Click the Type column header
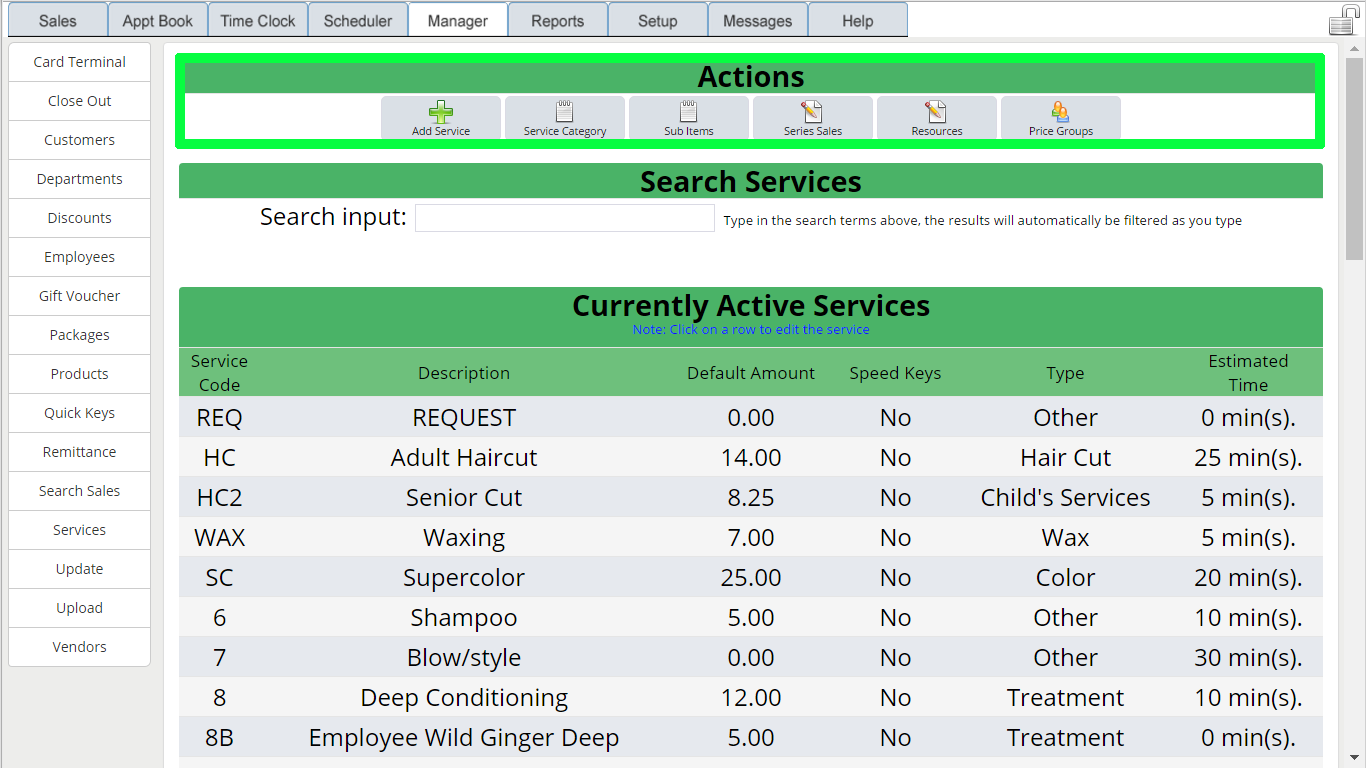 pos(1065,373)
